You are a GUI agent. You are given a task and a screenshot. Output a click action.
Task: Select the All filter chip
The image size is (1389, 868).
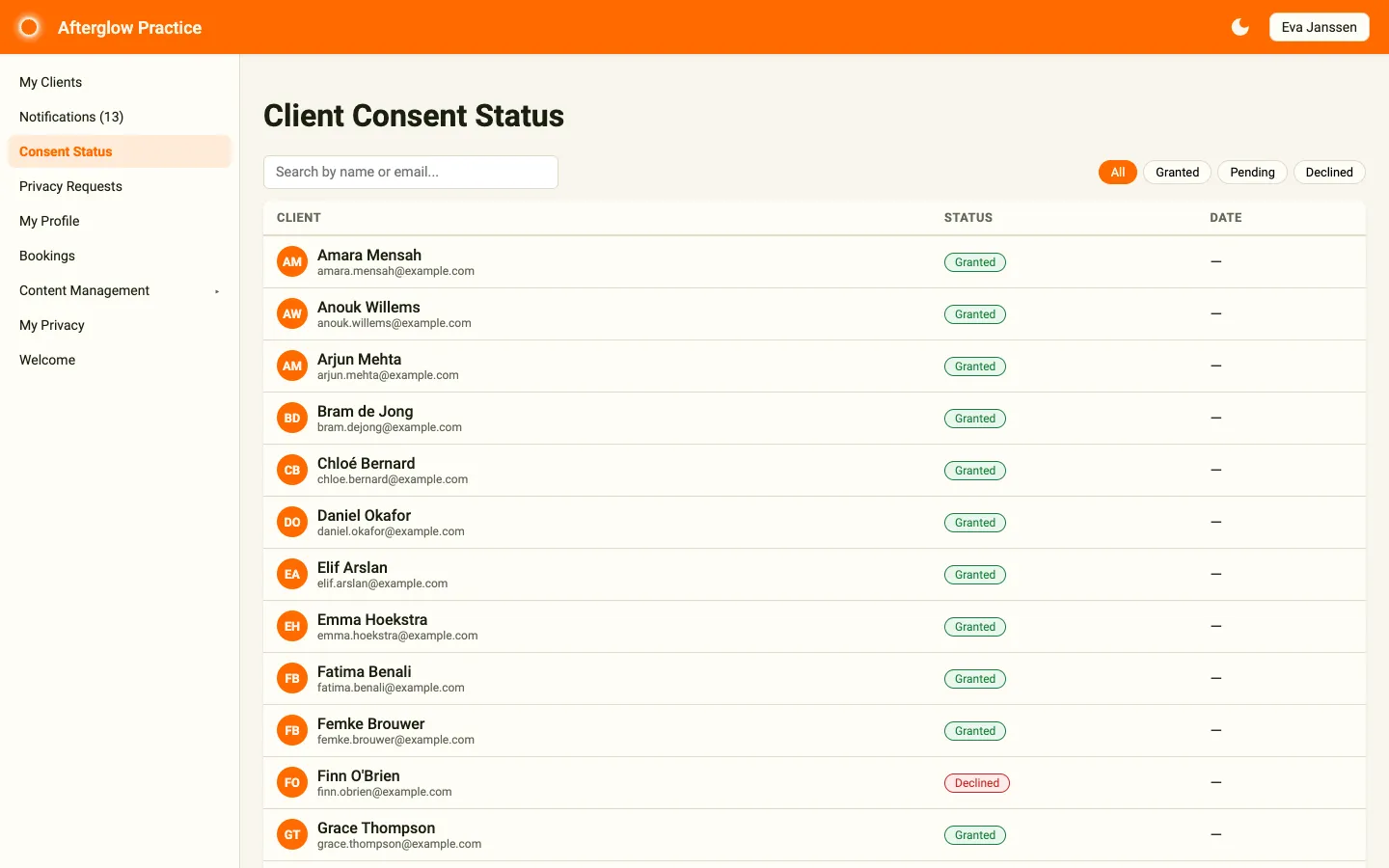pyautogui.click(x=1117, y=173)
